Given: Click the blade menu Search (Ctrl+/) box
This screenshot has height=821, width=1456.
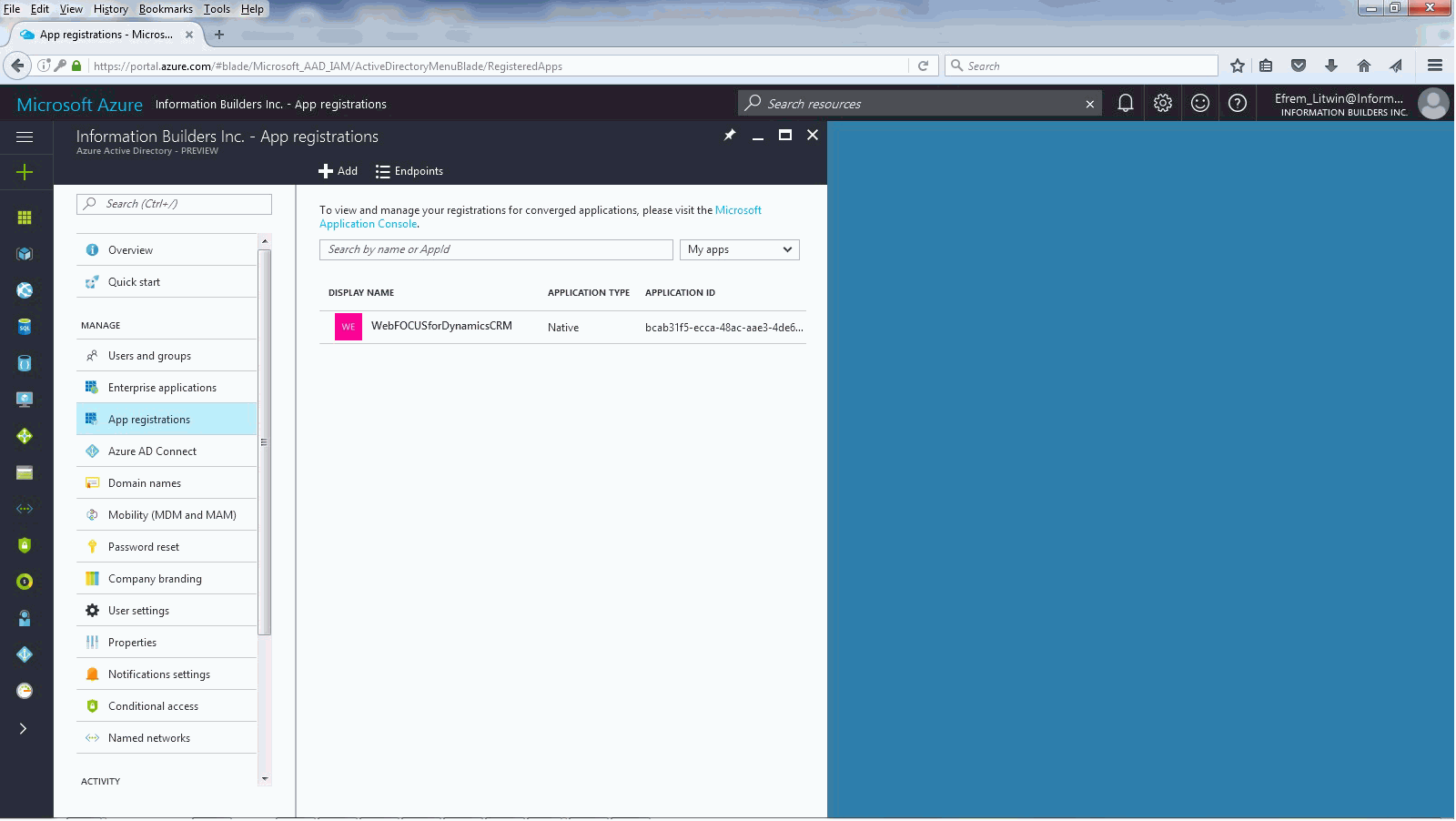Looking at the screenshot, I should [174, 204].
